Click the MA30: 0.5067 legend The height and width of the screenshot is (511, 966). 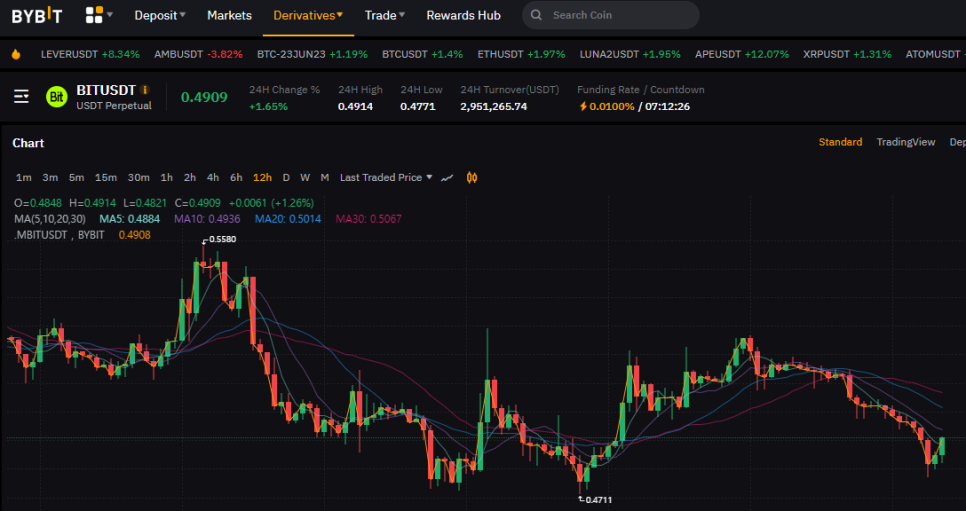click(368, 219)
